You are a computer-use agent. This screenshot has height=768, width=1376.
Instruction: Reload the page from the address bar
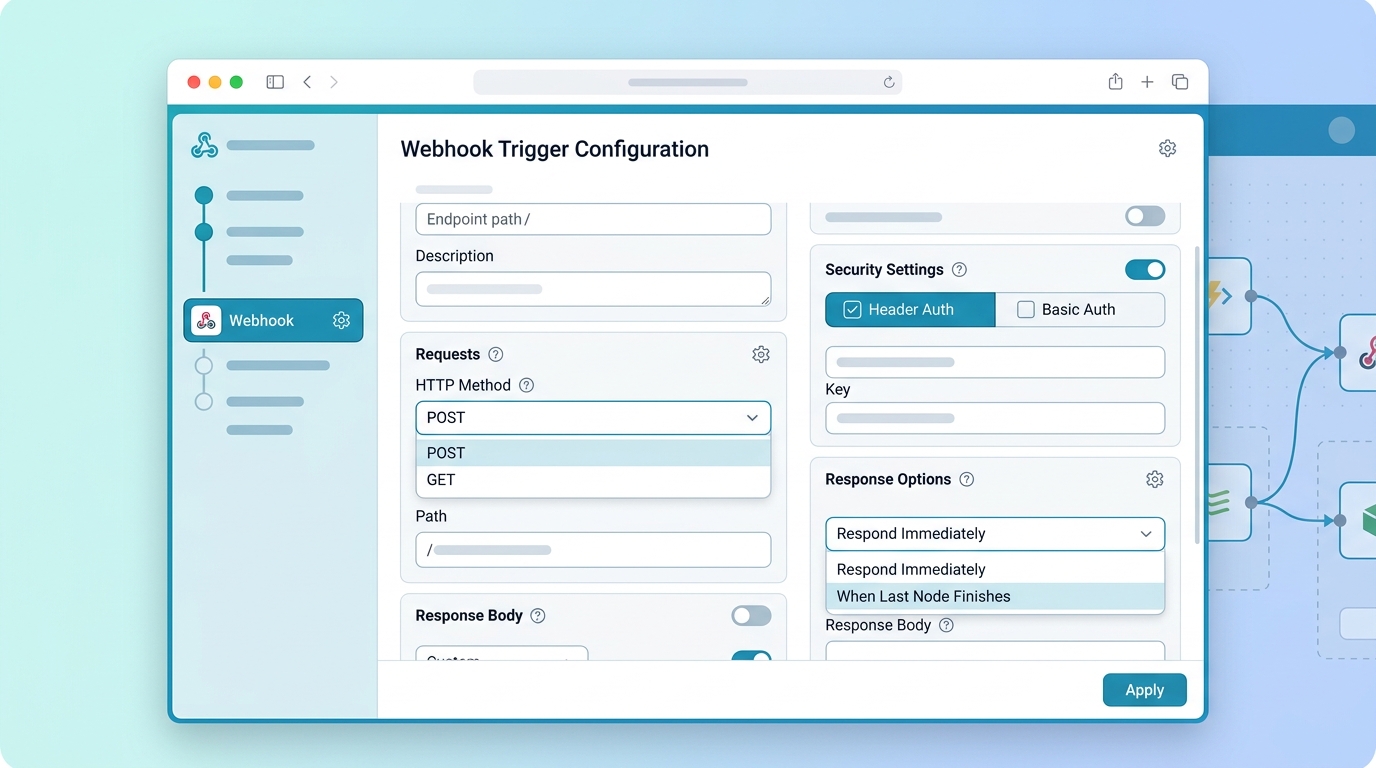click(888, 82)
